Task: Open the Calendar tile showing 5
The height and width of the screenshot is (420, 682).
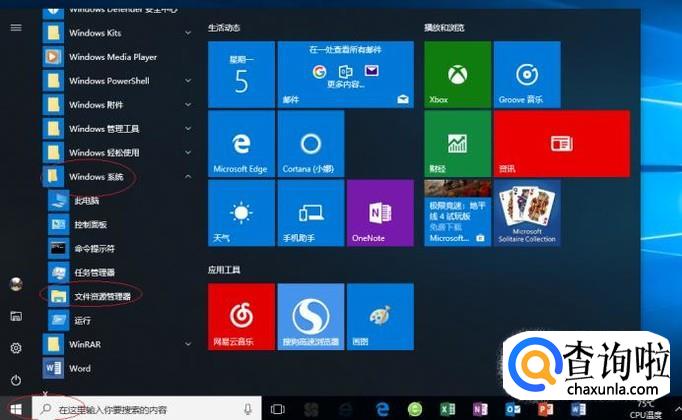Action: pos(241,74)
